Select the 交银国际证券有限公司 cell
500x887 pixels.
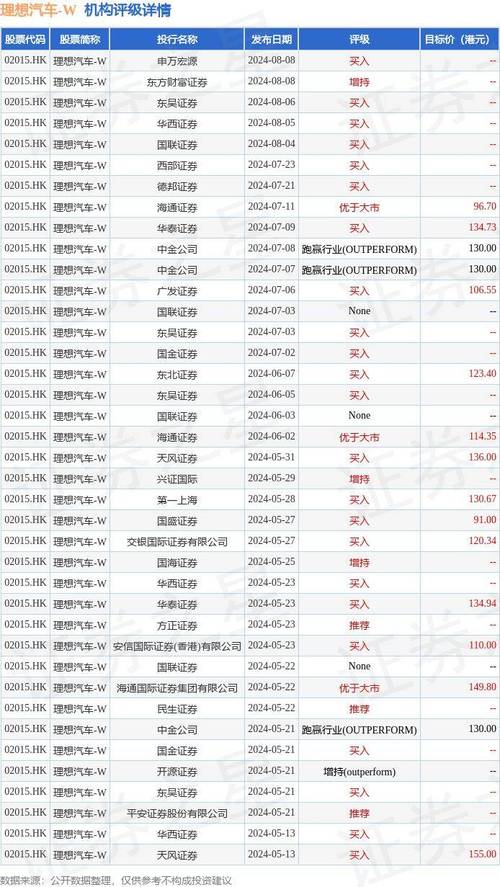pyautogui.click(x=177, y=542)
